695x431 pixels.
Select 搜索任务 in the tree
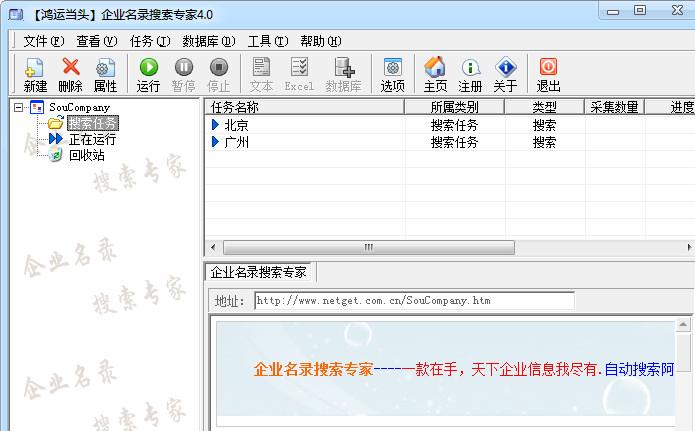93,123
